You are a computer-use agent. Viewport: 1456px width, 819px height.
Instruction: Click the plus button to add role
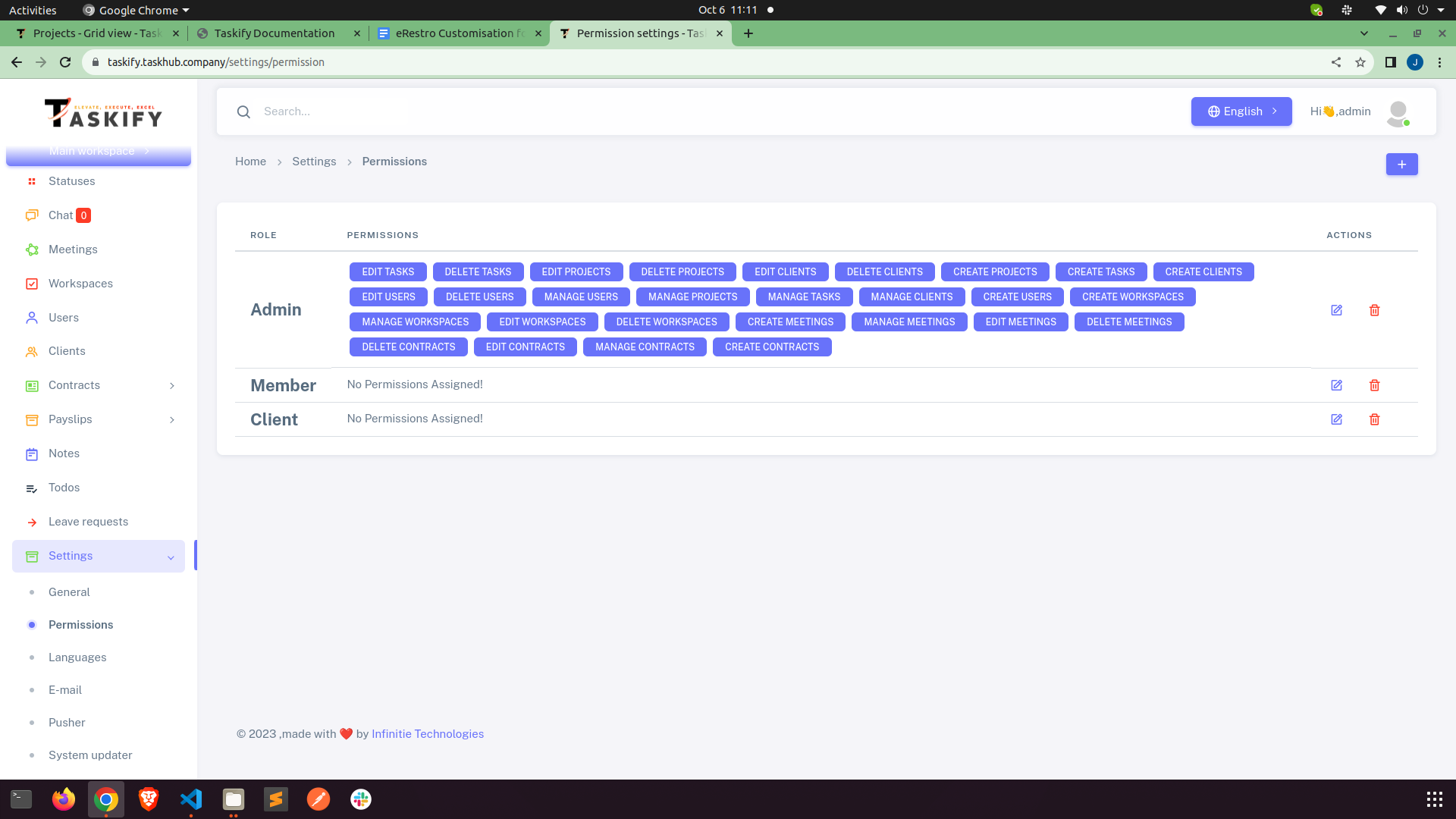1401,164
